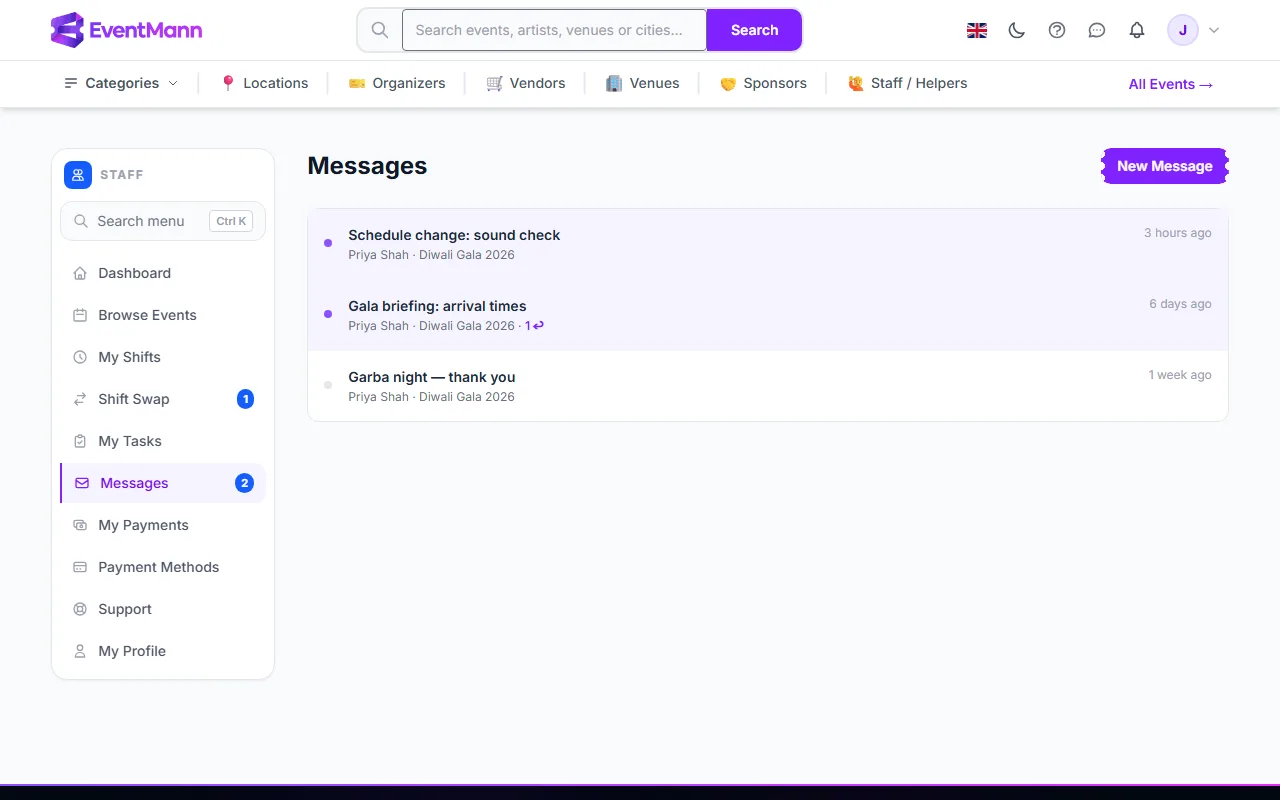Follow the All Events link

point(1171,84)
